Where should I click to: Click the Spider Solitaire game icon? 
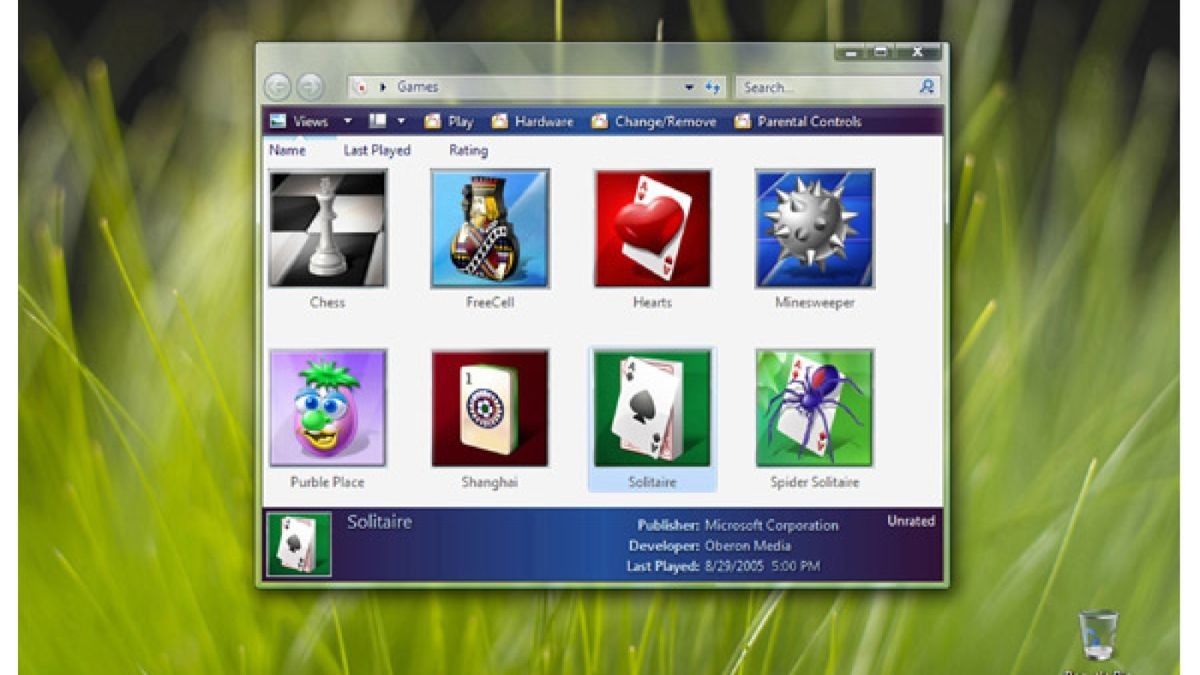point(814,408)
